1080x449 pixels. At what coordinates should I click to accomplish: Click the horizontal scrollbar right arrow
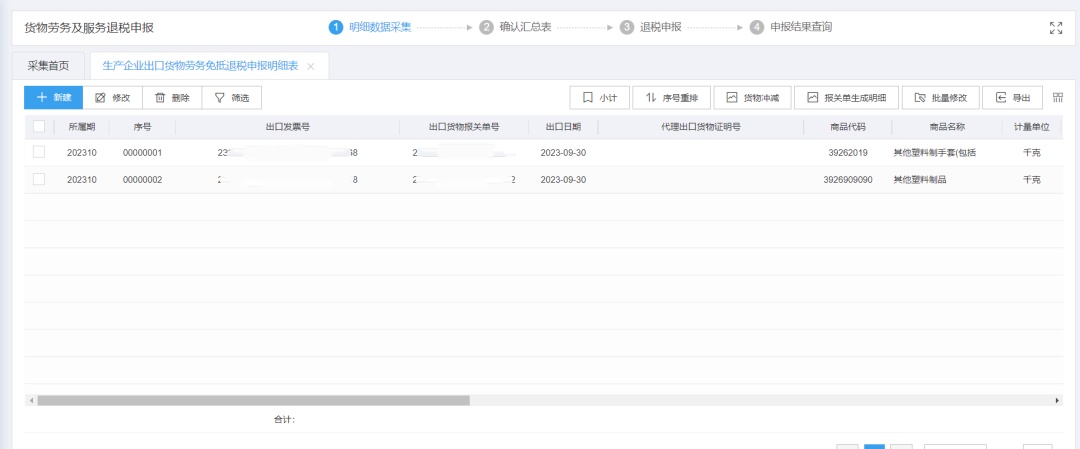tap(1058, 400)
